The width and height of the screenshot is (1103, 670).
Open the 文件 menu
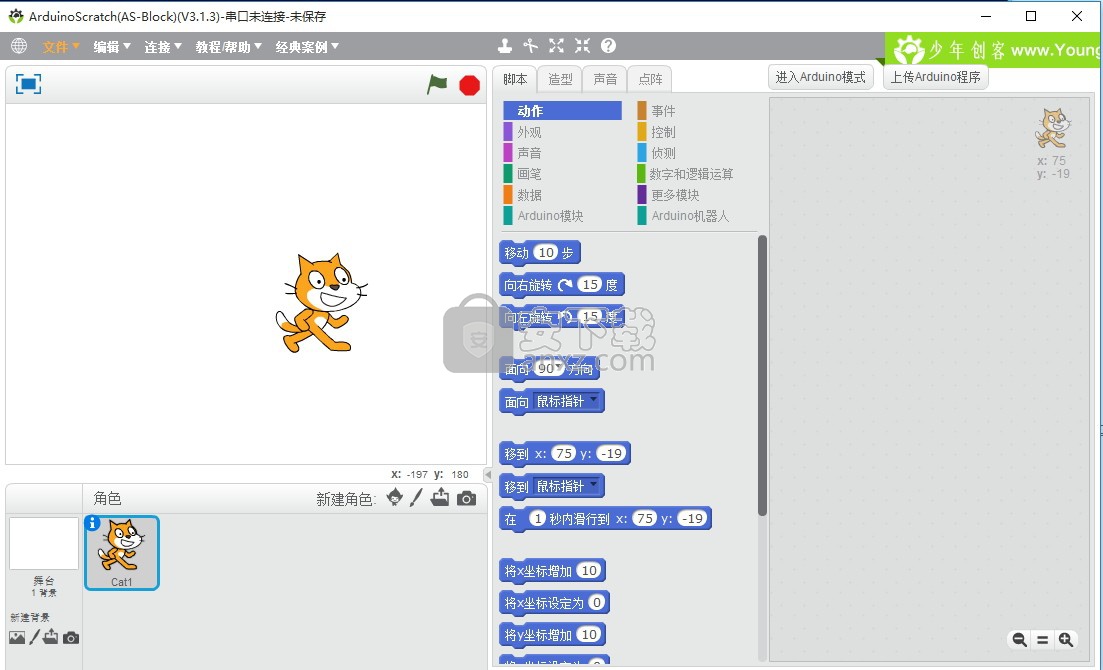60,46
